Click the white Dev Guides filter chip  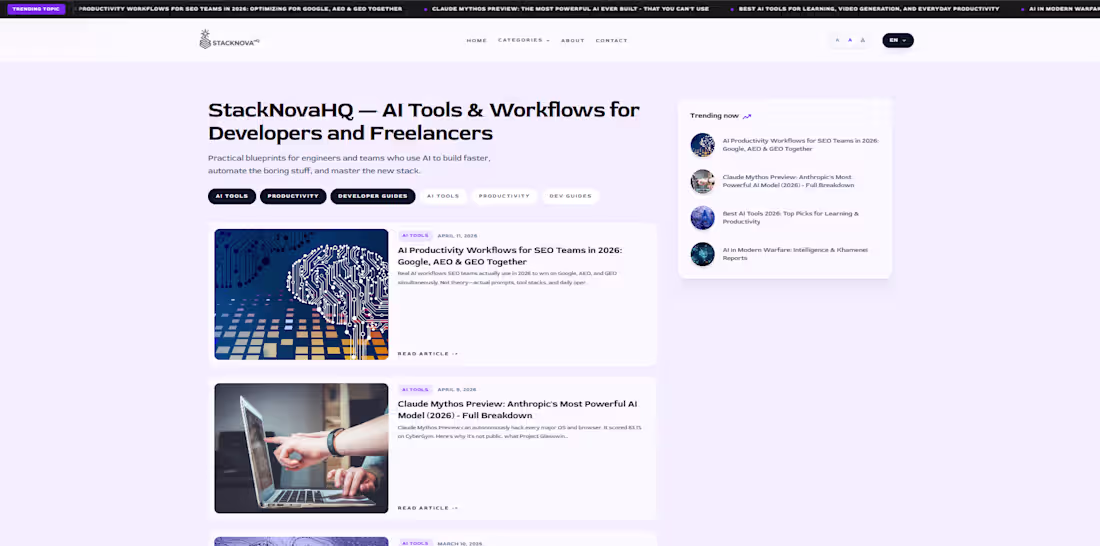[x=570, y=197]
